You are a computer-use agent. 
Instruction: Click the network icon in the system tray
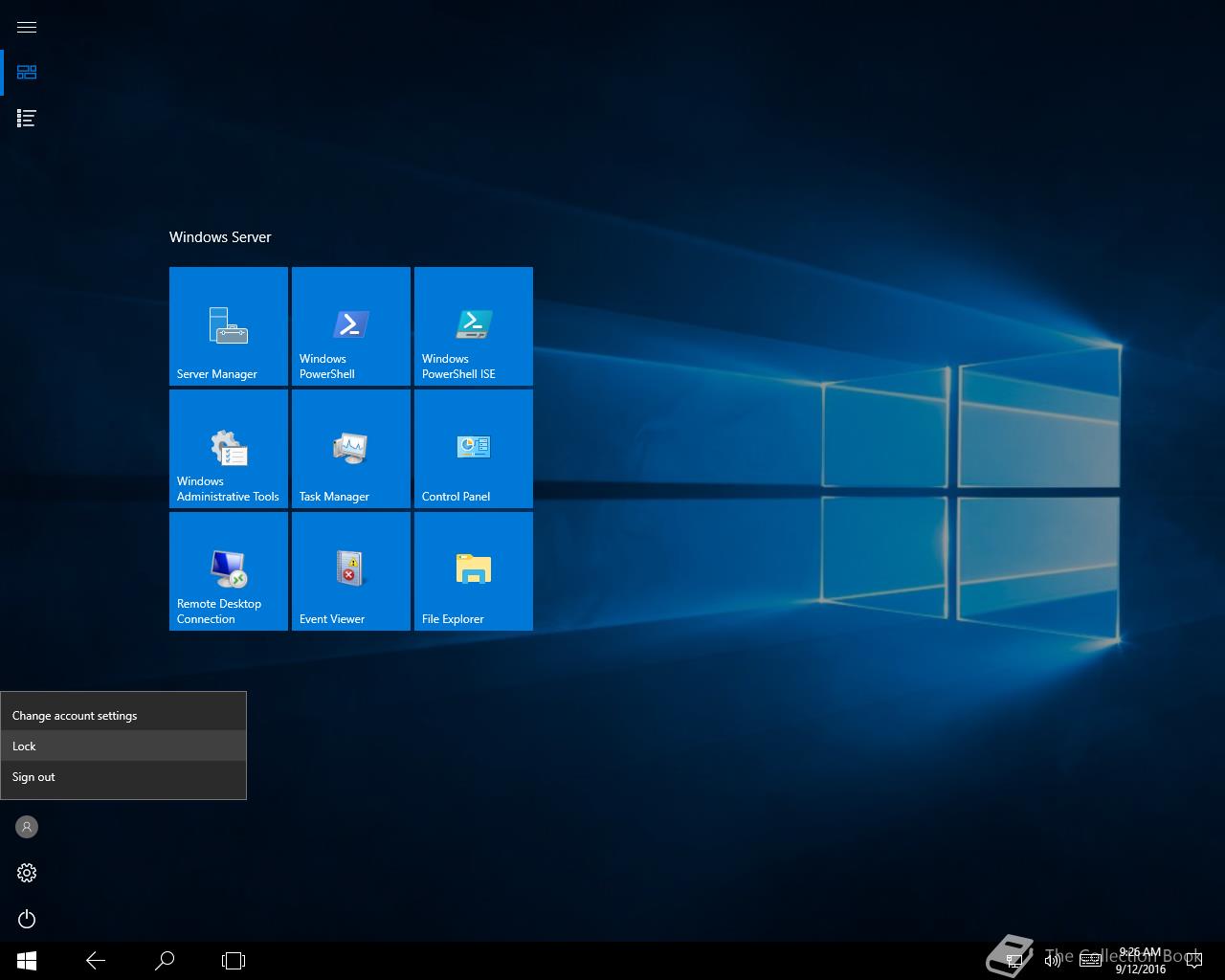1014,961
